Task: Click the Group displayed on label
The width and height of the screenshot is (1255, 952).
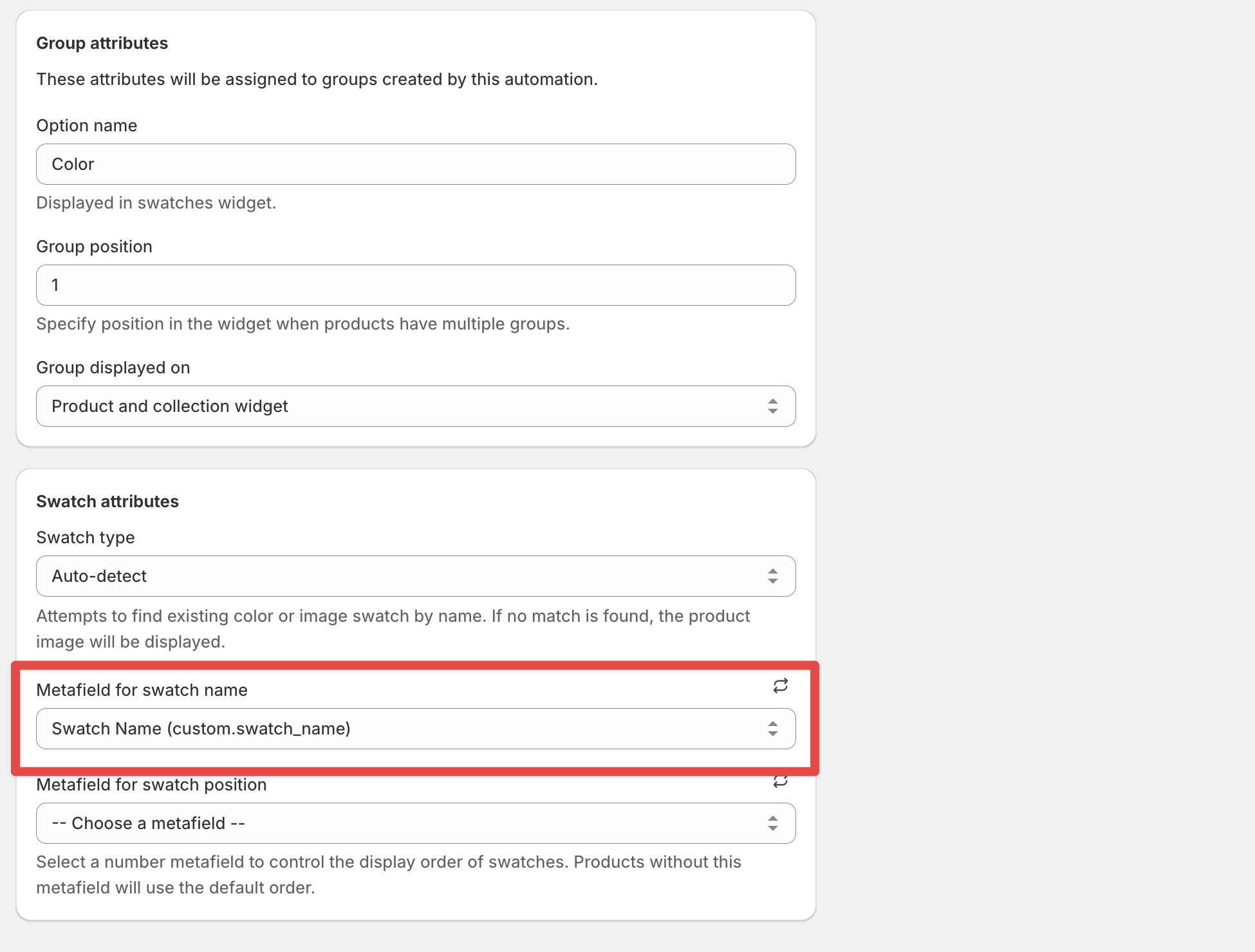Action: pos(113,368)
